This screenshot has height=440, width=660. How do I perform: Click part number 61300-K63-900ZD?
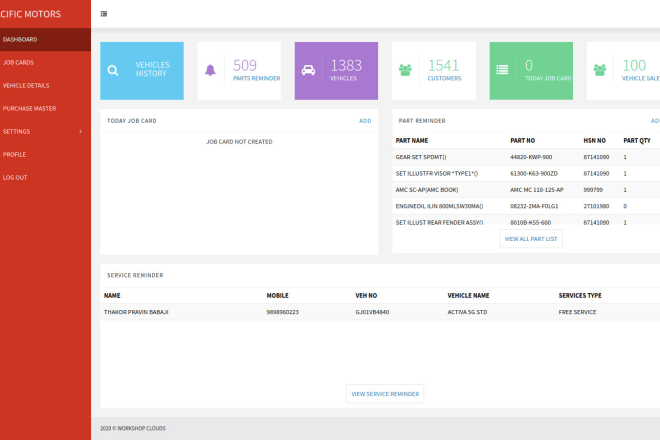pos(534,173)
